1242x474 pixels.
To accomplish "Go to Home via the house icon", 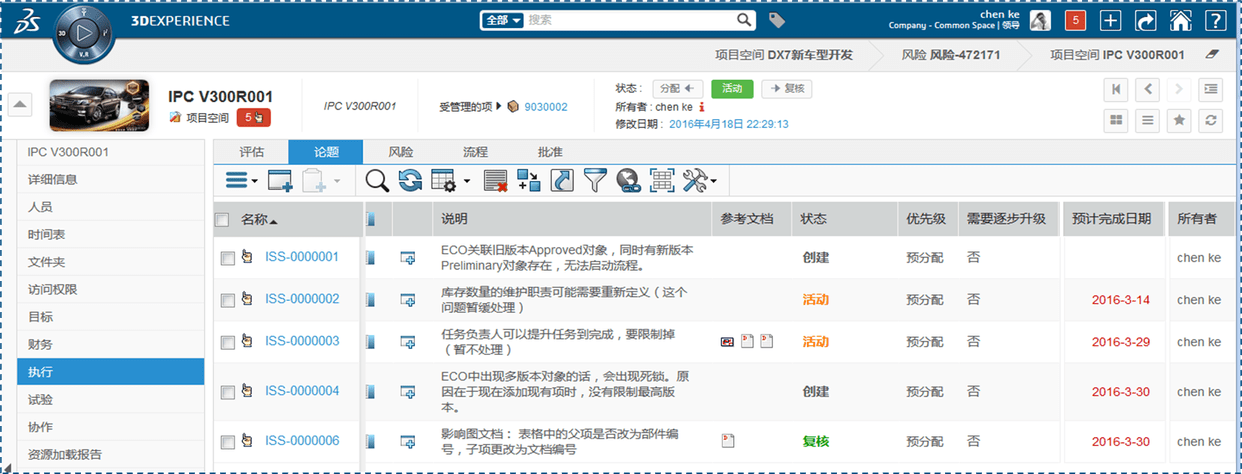I will pyautogui.click(x=1180, y=20).
